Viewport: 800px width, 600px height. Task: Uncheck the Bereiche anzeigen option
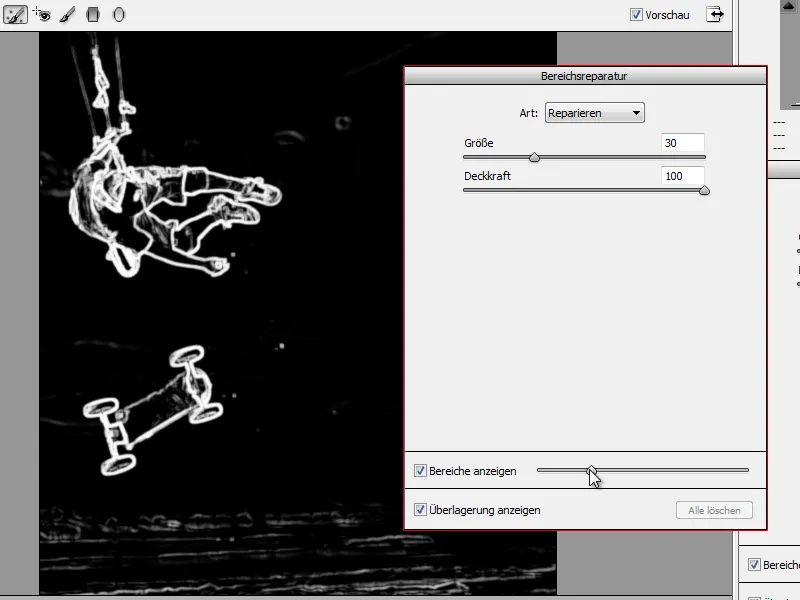point(421,470)
